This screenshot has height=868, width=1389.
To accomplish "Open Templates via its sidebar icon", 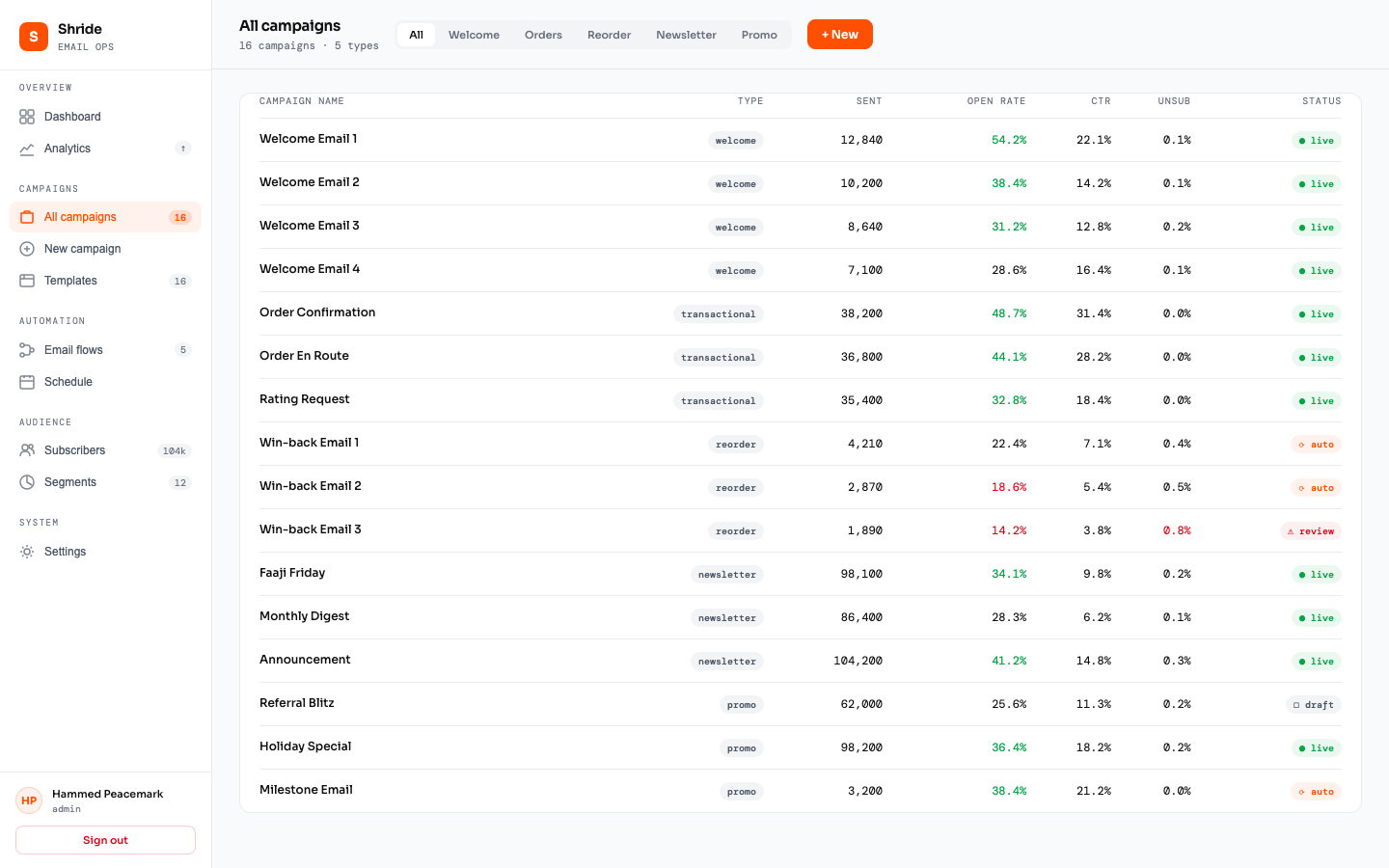I will tap(27, 281).
